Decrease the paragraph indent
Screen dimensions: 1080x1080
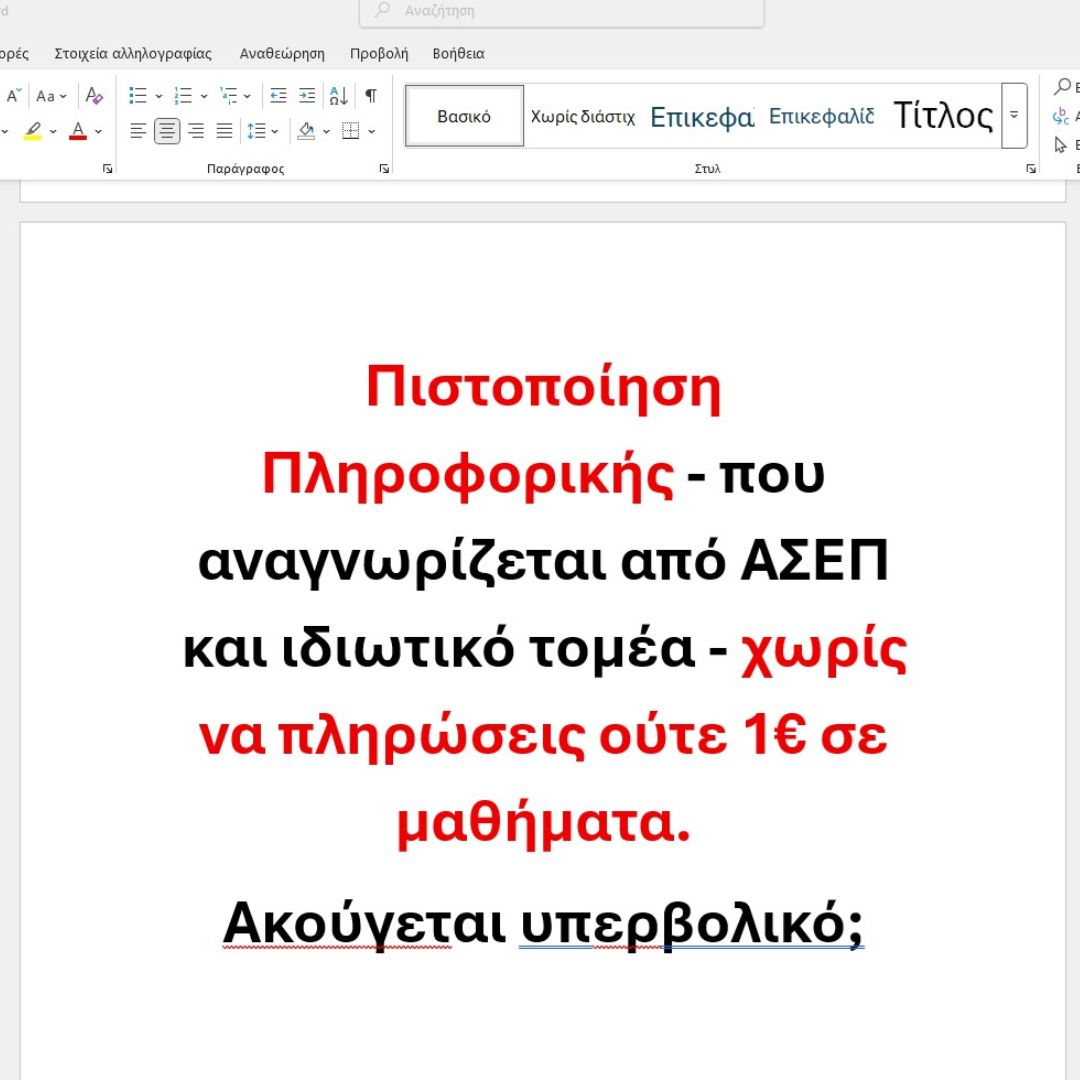[x=278, y=96]
